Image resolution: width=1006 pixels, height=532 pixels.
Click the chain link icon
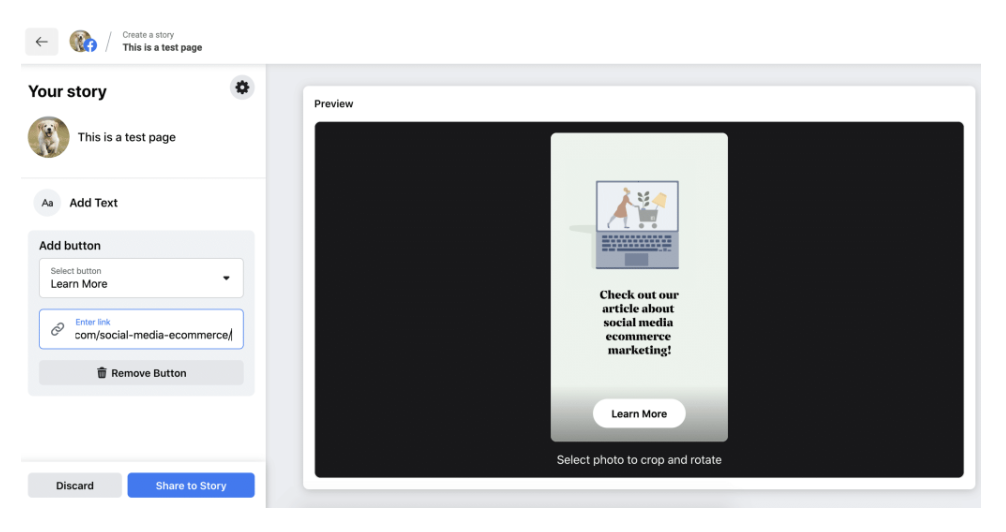(x=58, y=329)
